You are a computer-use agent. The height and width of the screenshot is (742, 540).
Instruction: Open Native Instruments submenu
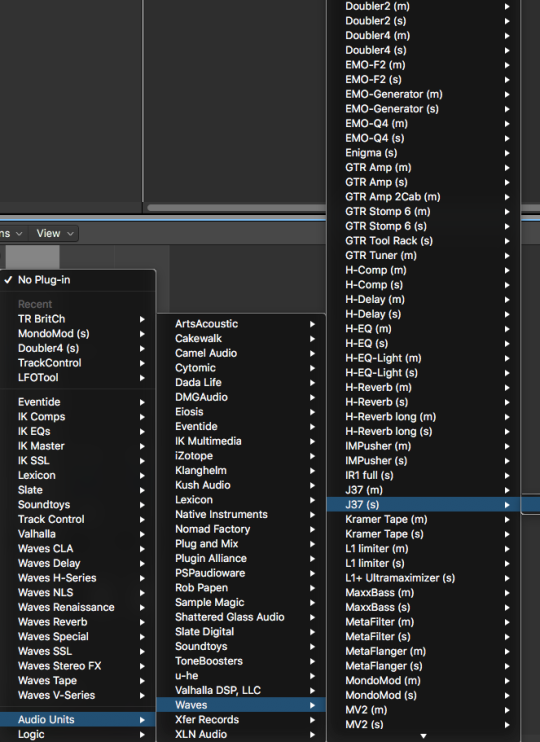pos(241,514)
